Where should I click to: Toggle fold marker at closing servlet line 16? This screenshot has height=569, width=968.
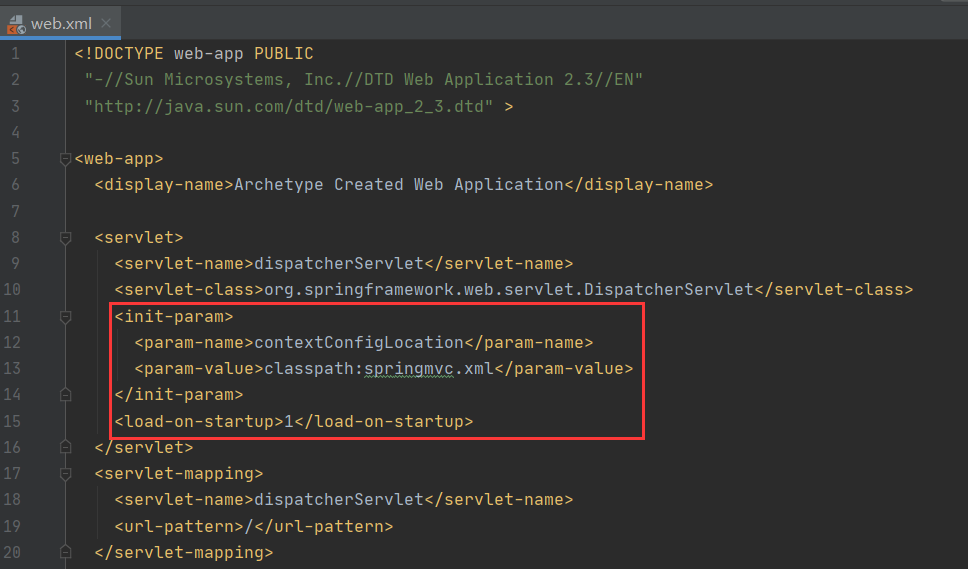point(65,447)
